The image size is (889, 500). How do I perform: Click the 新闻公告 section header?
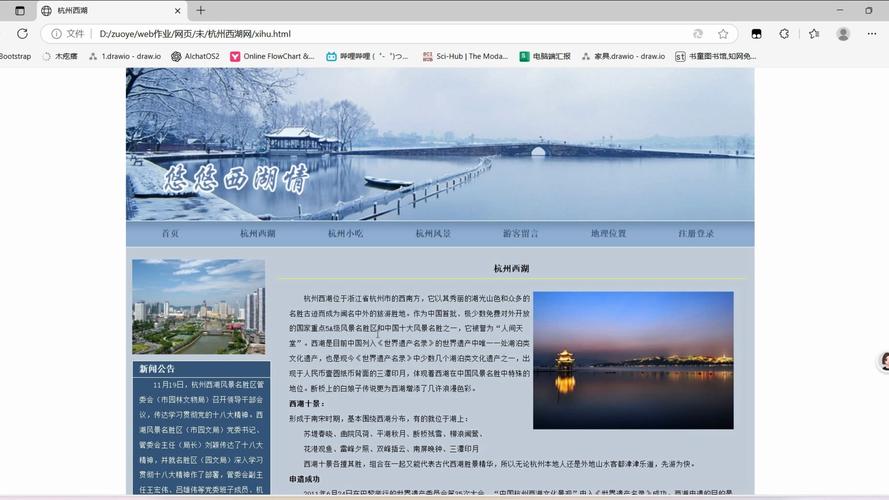(x=201, y=369)
